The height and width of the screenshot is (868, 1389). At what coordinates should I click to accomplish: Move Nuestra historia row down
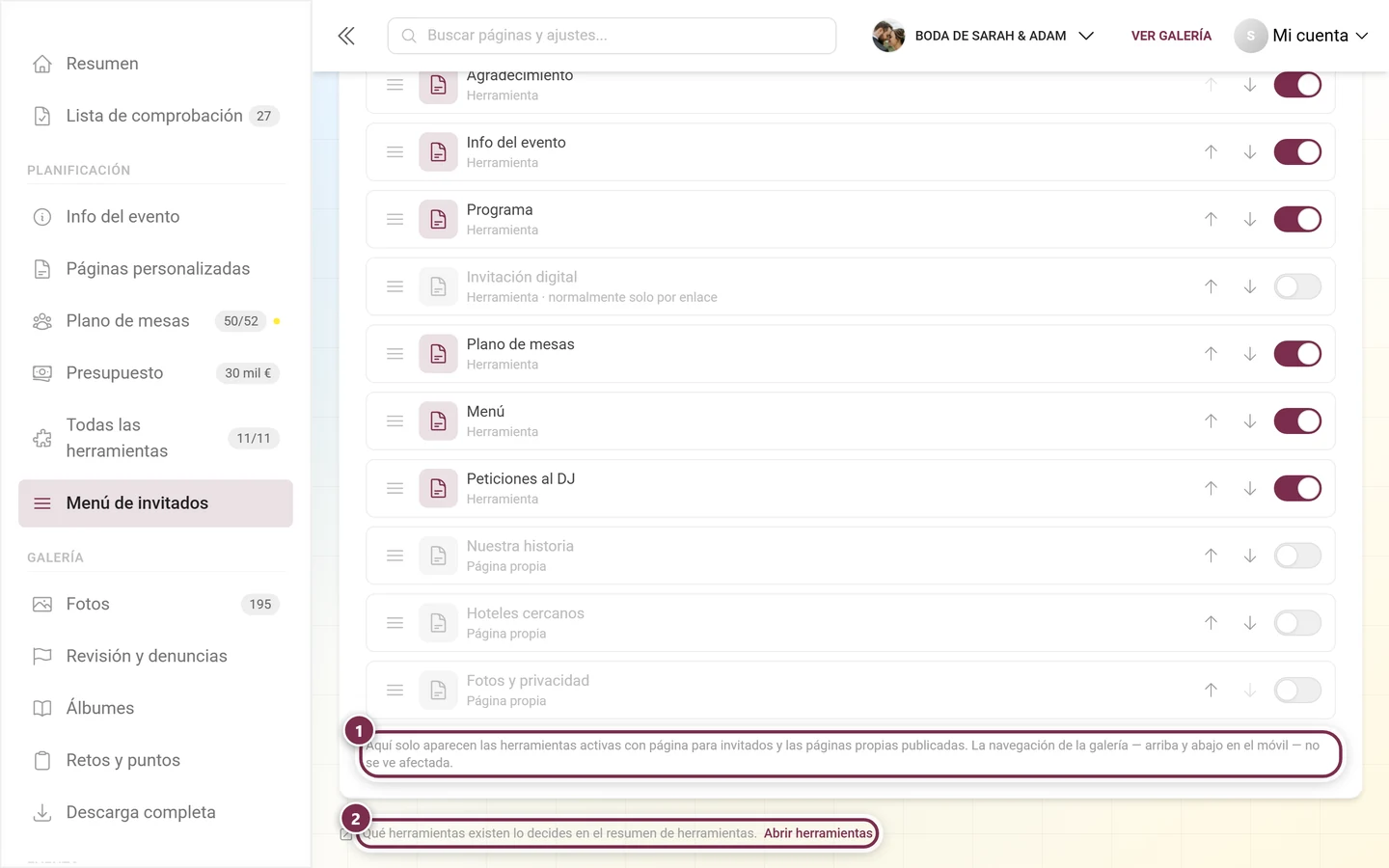click(x=1249, y=556)
